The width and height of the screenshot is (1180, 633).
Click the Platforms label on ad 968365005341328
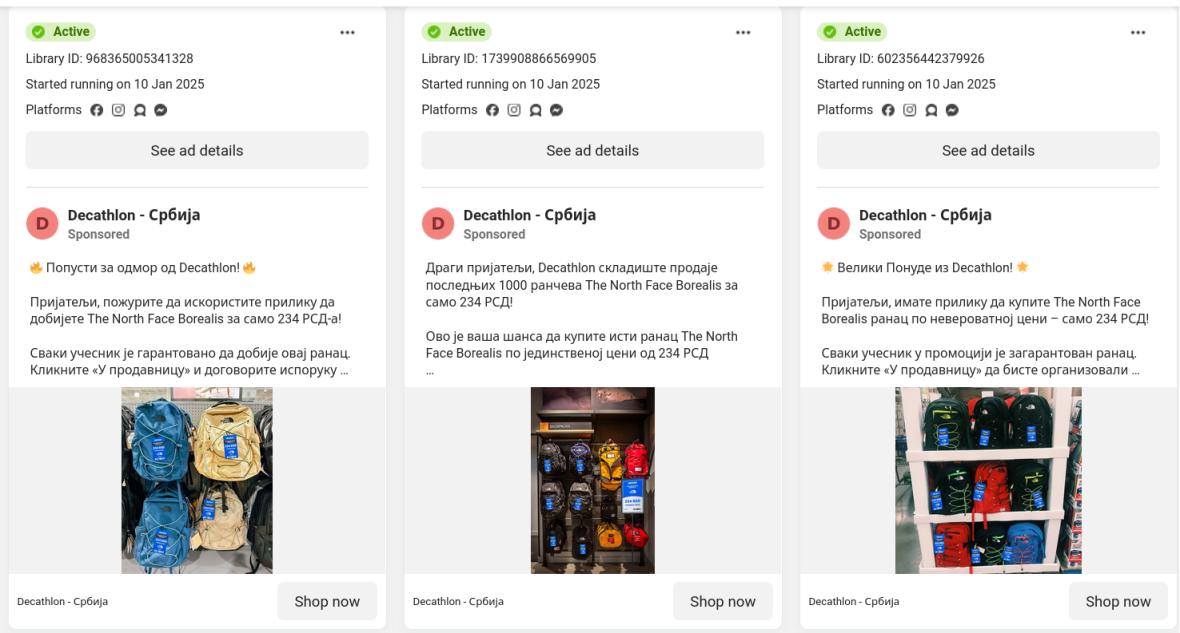pos(53,109)
